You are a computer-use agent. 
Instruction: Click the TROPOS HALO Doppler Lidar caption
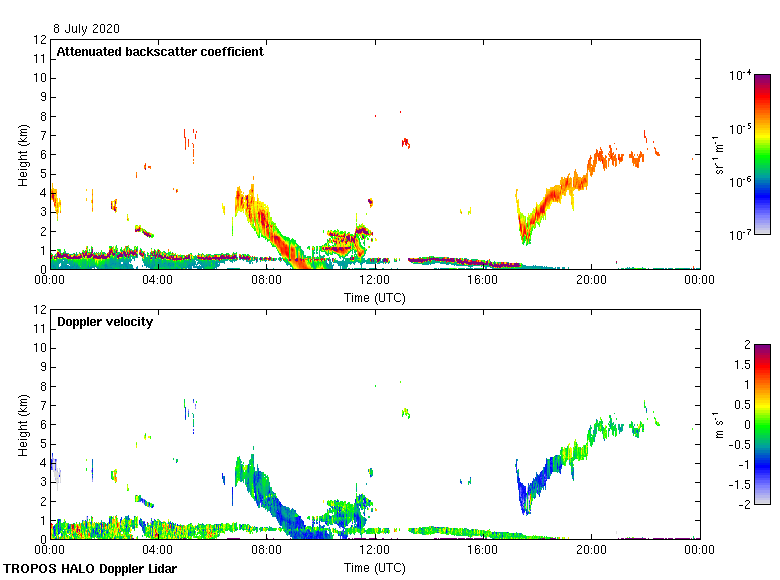coord(97,569)
